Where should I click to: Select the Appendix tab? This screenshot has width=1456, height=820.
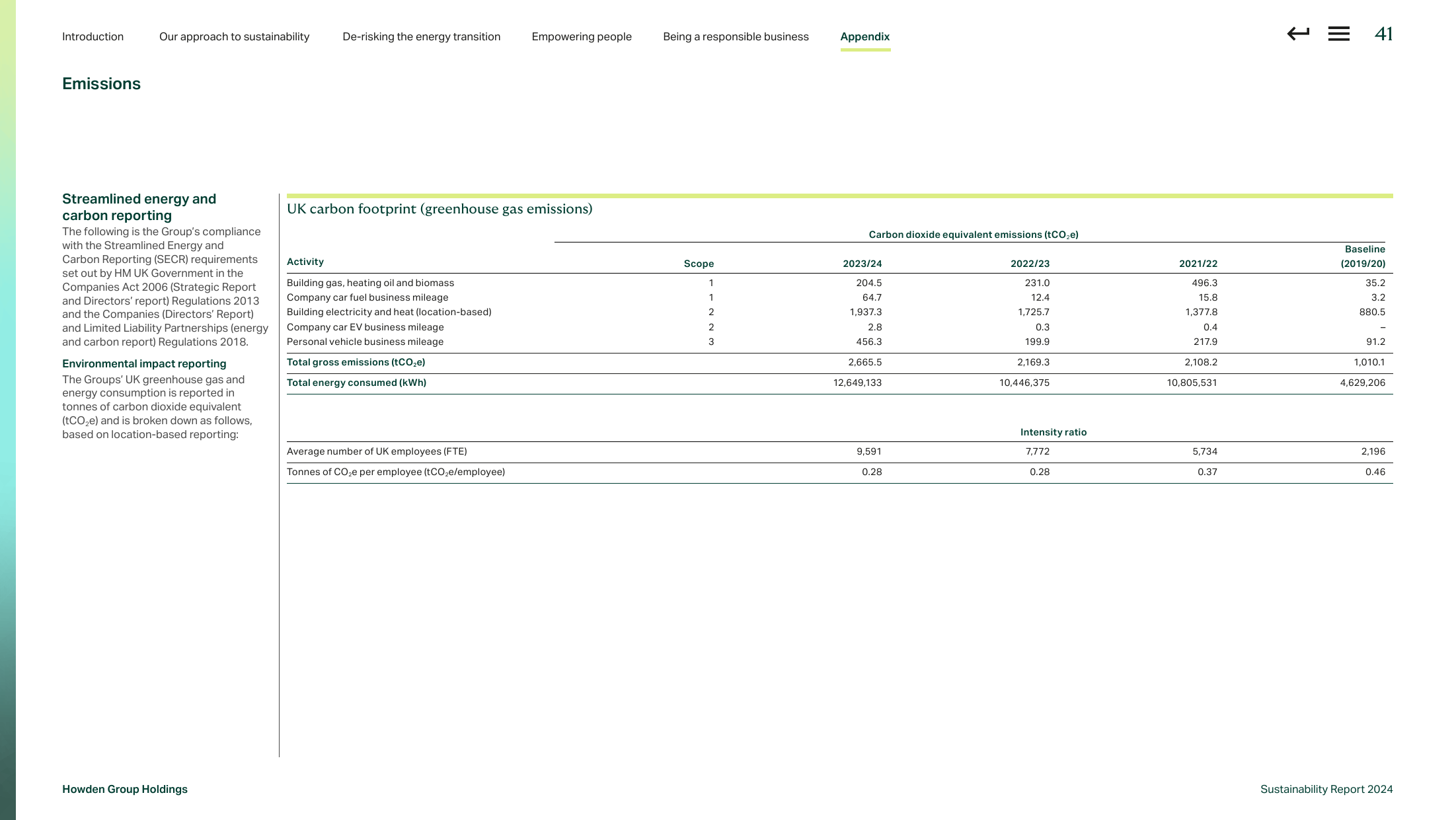[865, 37]
